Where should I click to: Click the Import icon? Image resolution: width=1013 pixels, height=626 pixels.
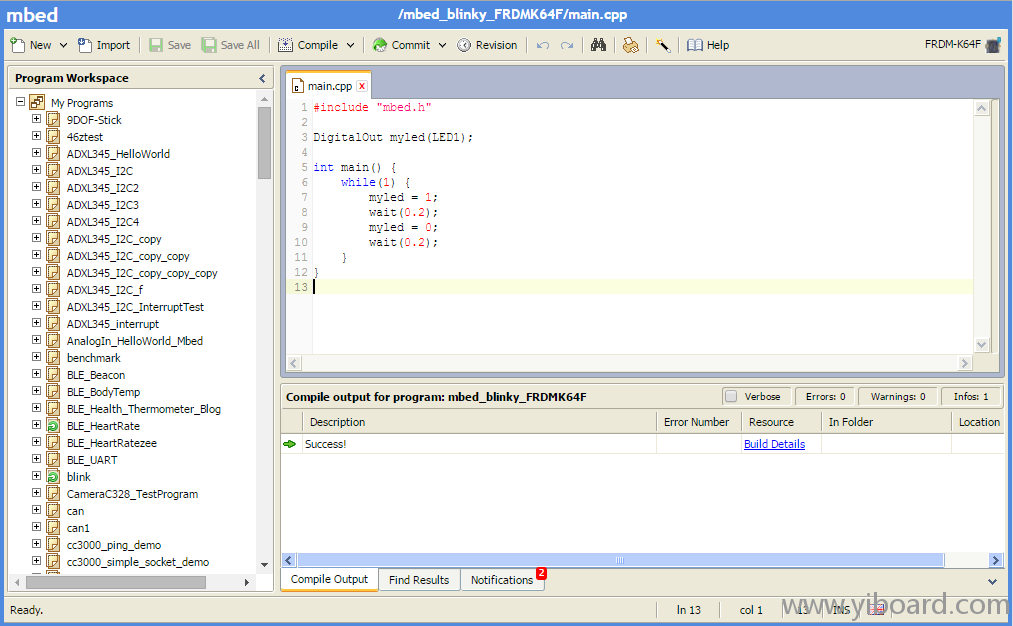(85, 45)
